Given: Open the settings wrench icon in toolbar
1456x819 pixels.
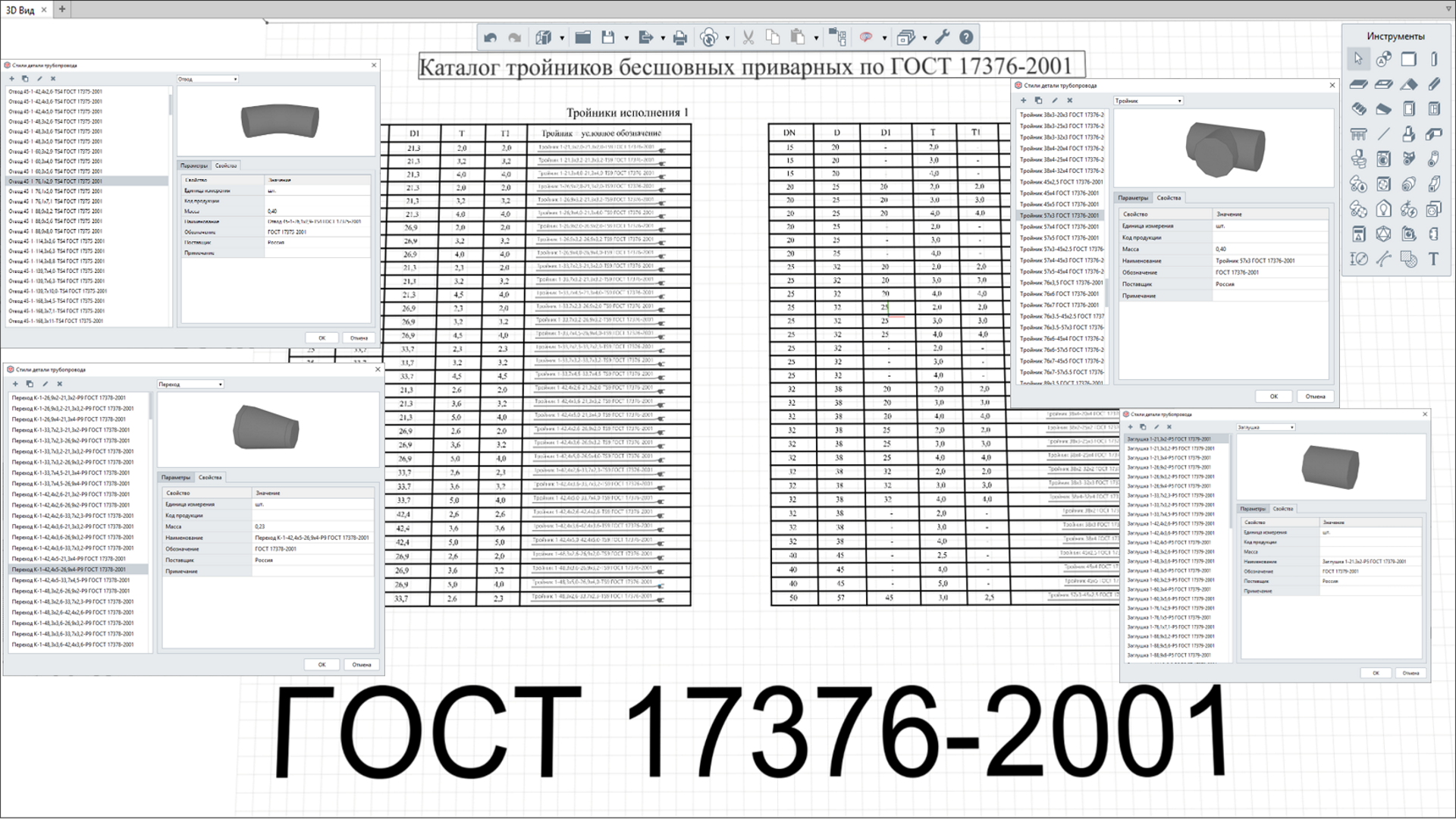Looking at the screenshot, I should click(x=943, y=37).
